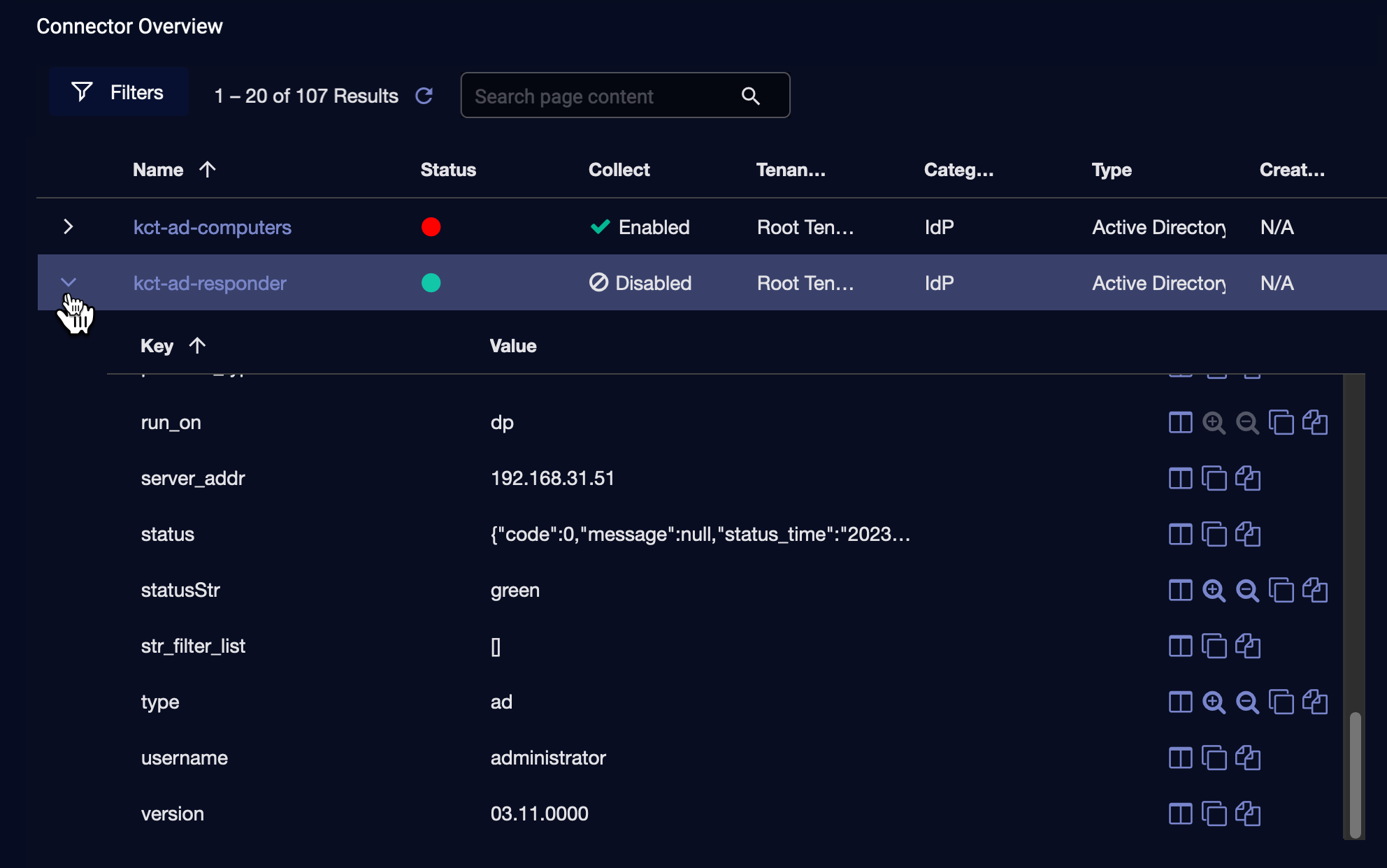The width and height of the screenshot is (1387, 868).
Task: Click zoom-in filter icon on statusStr row
Action: [x=1214, y=591]
